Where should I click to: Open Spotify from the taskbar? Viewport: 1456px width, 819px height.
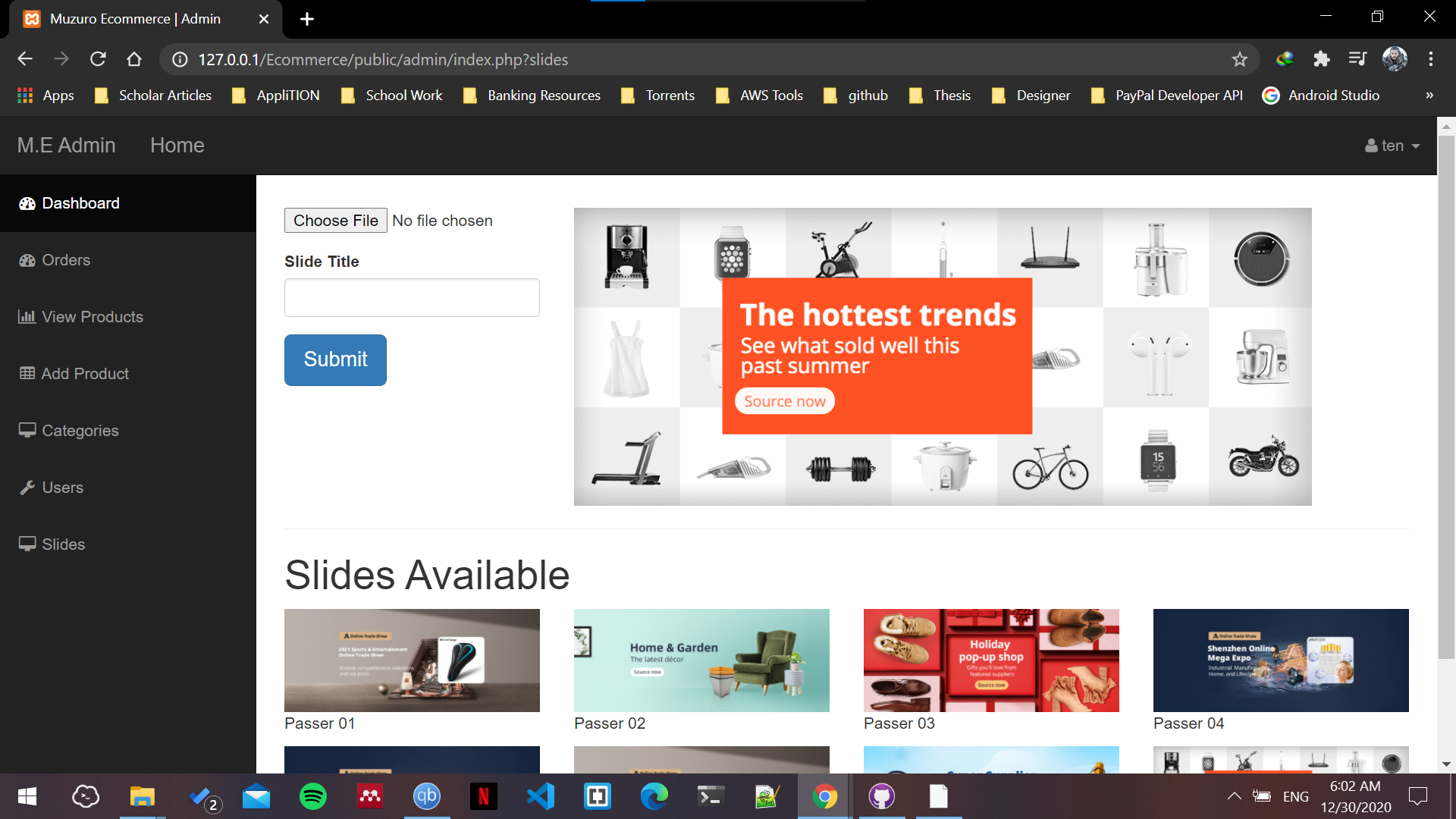(x=312, y=796)
